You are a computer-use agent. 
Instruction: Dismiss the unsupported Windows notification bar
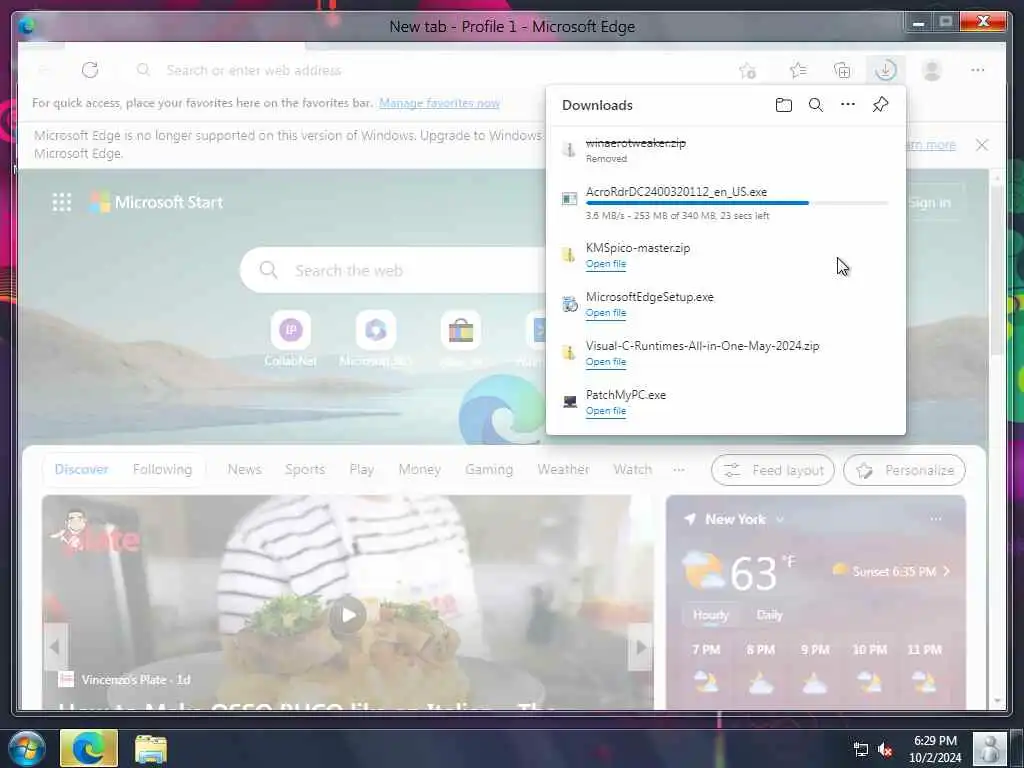coord(982,145)
